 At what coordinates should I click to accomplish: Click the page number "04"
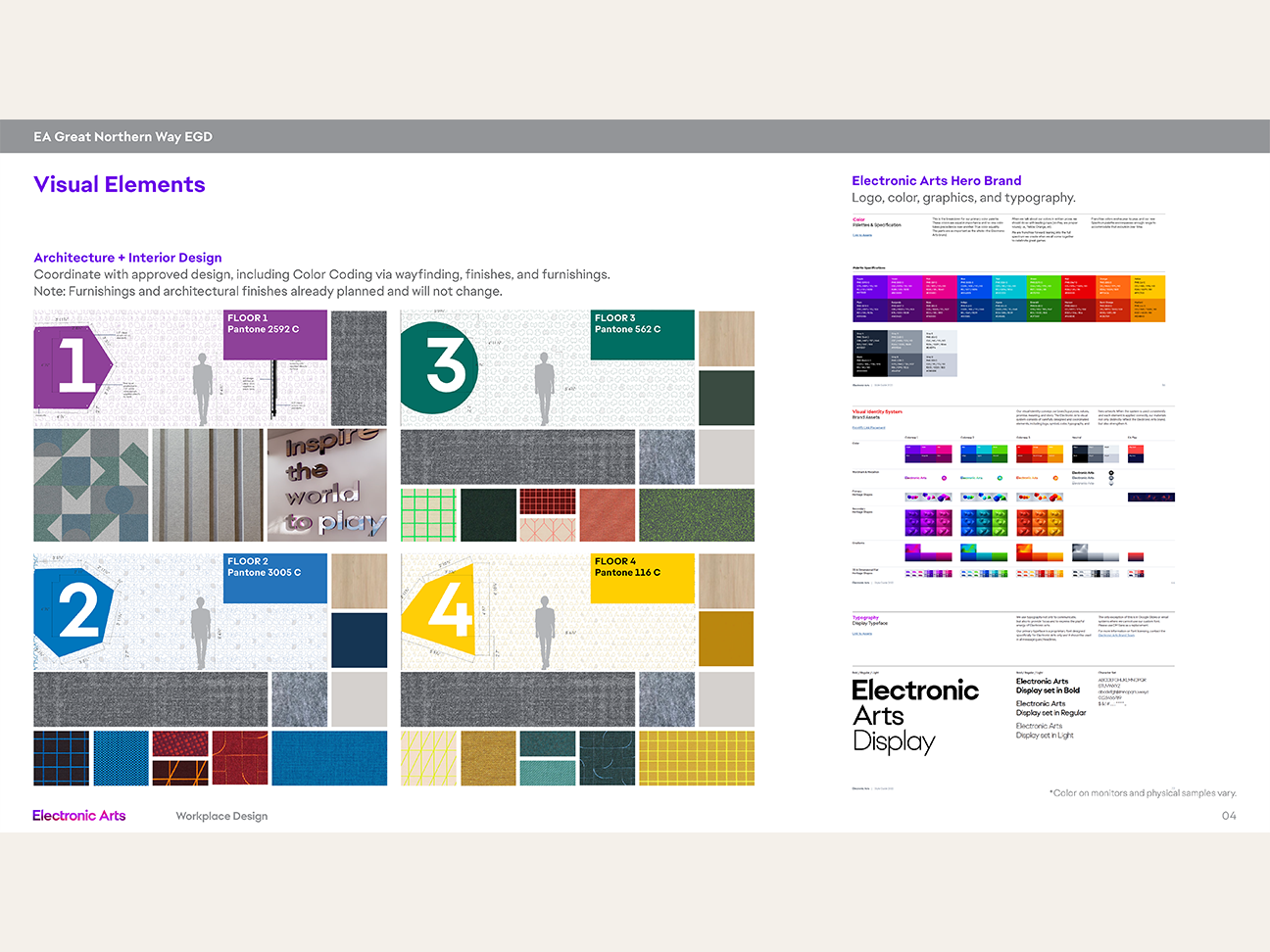tap(1229, 816)
